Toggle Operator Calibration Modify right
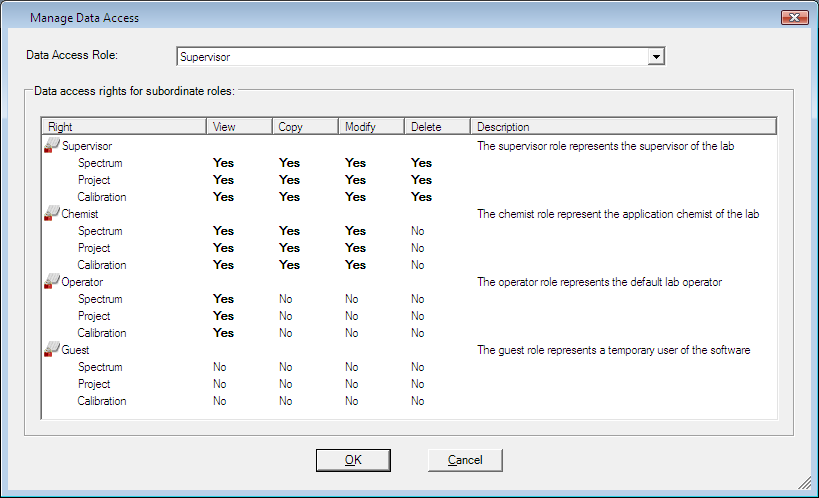The width and height of the screenshot is (819, 498). coord(352,333)
